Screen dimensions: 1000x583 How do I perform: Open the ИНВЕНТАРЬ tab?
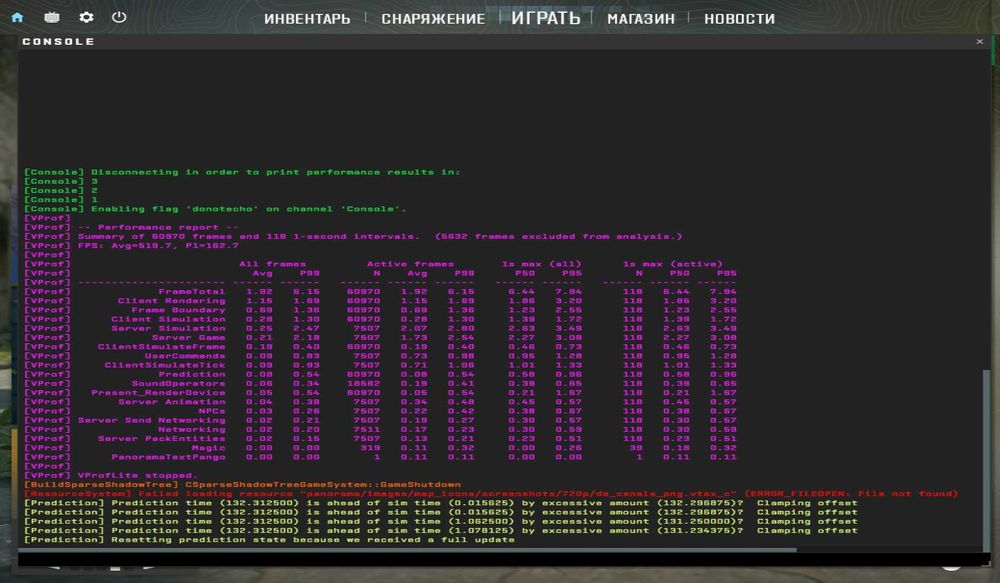tap(307, 19)
